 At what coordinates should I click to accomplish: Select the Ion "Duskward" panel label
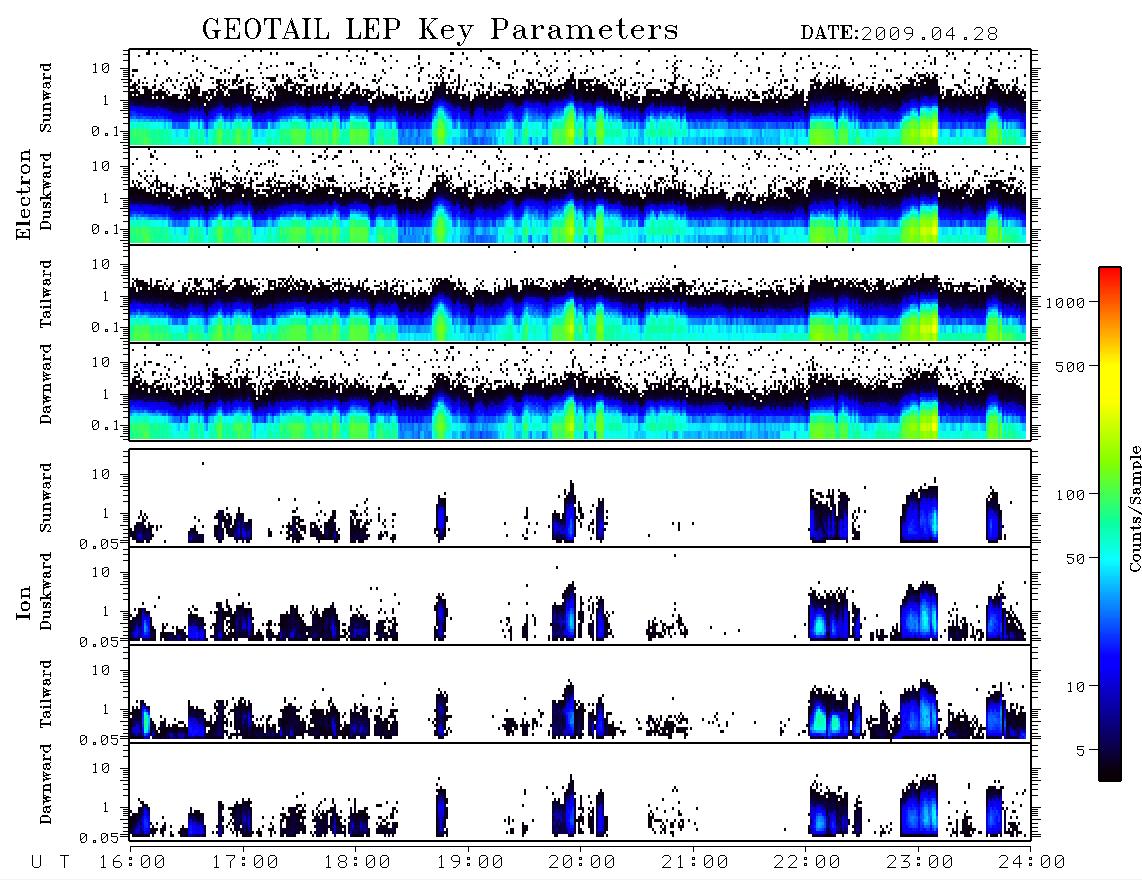46,592
